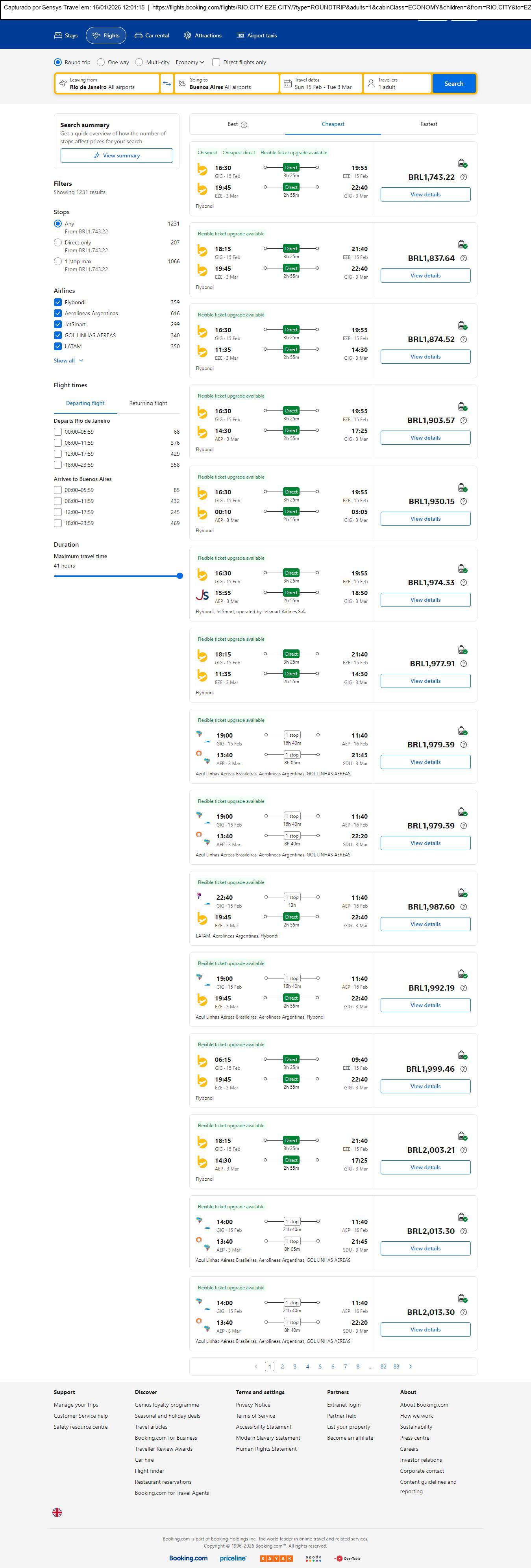Image resolution: width=531 pixels, height=1568 pixels.
Task: Select the One way radio button
Action: click(x=101, y=62)
